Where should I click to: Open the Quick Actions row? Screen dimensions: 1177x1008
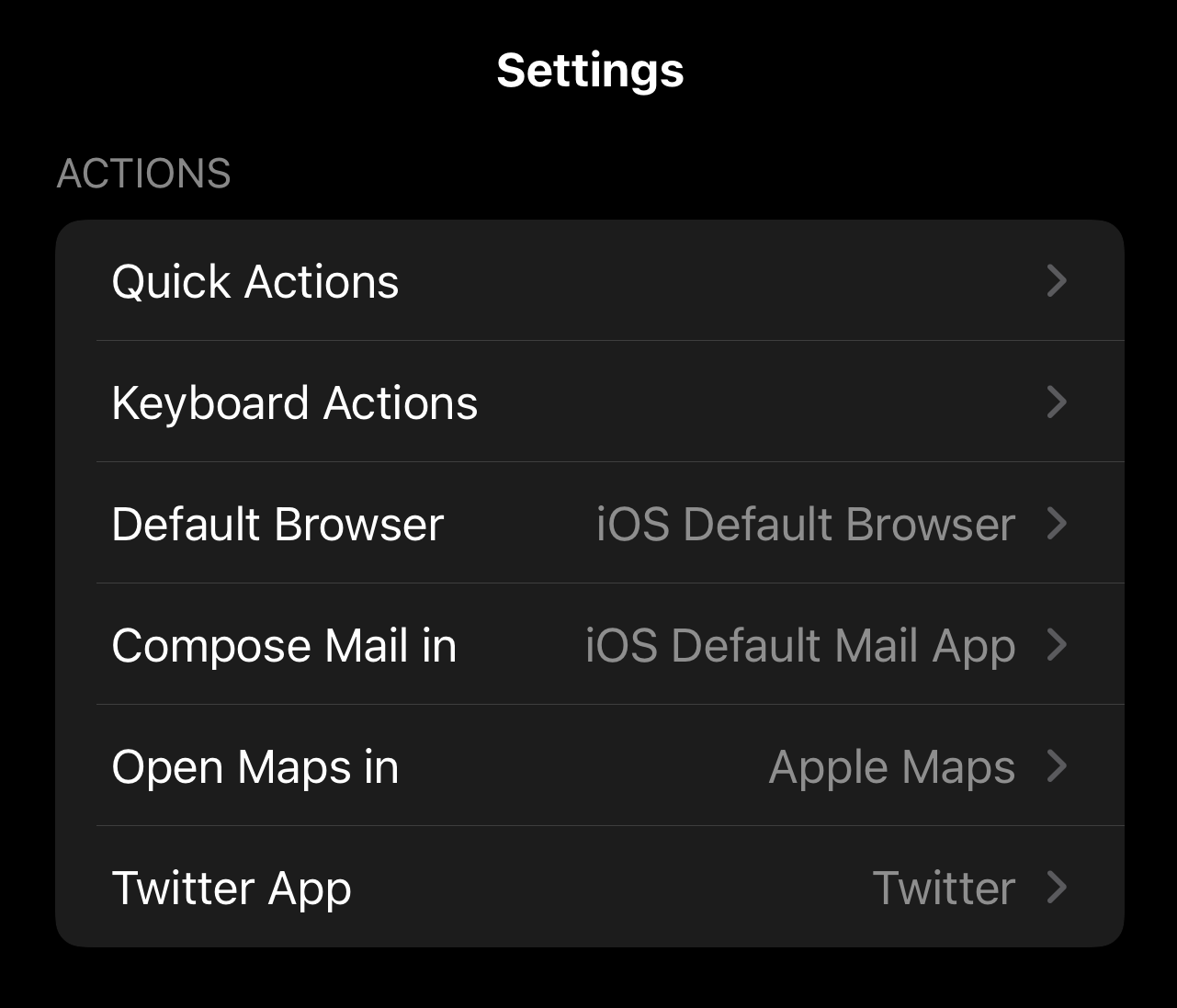(x=590, y=280)
